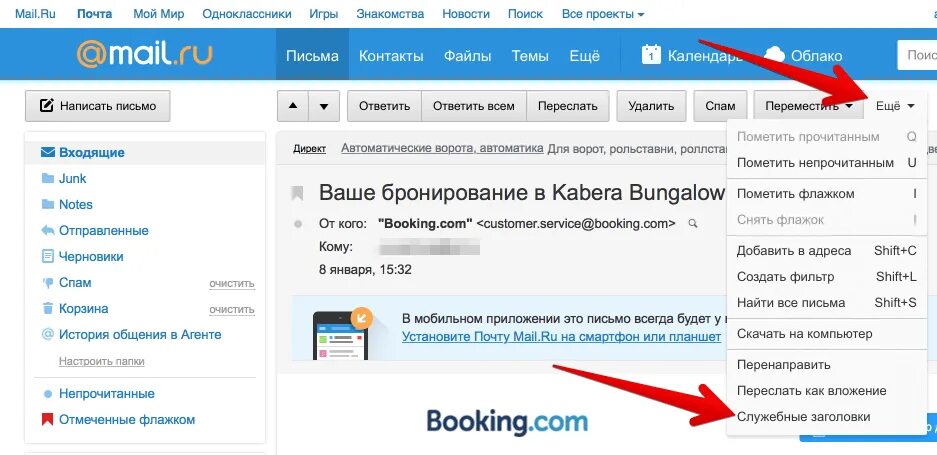The image size is (937, 455).
Task: Click the Notes folder icon
Action: pyautogui.click(x=48, y=204)
